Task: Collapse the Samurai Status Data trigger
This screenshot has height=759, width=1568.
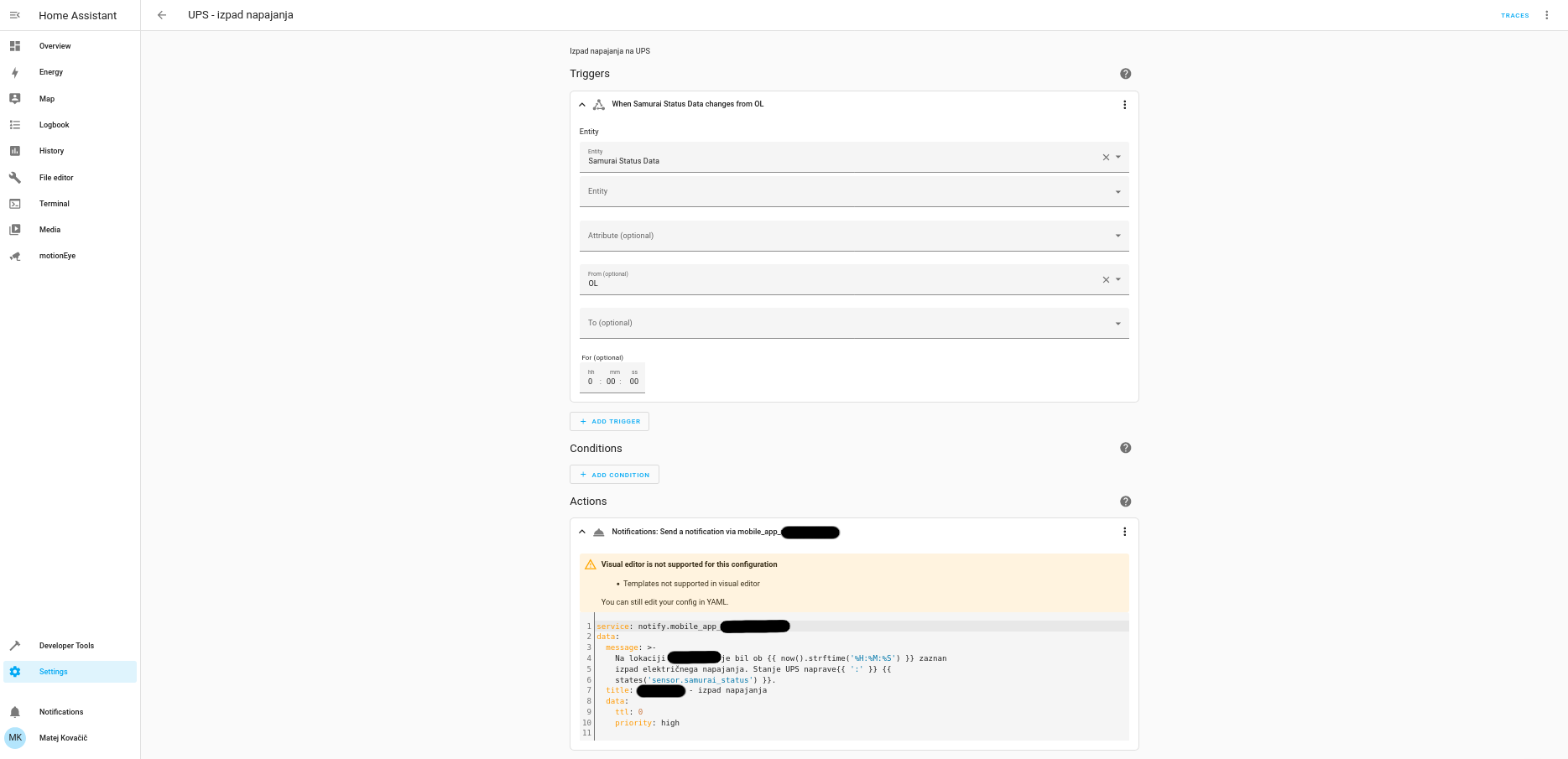Action: (582, 105)
